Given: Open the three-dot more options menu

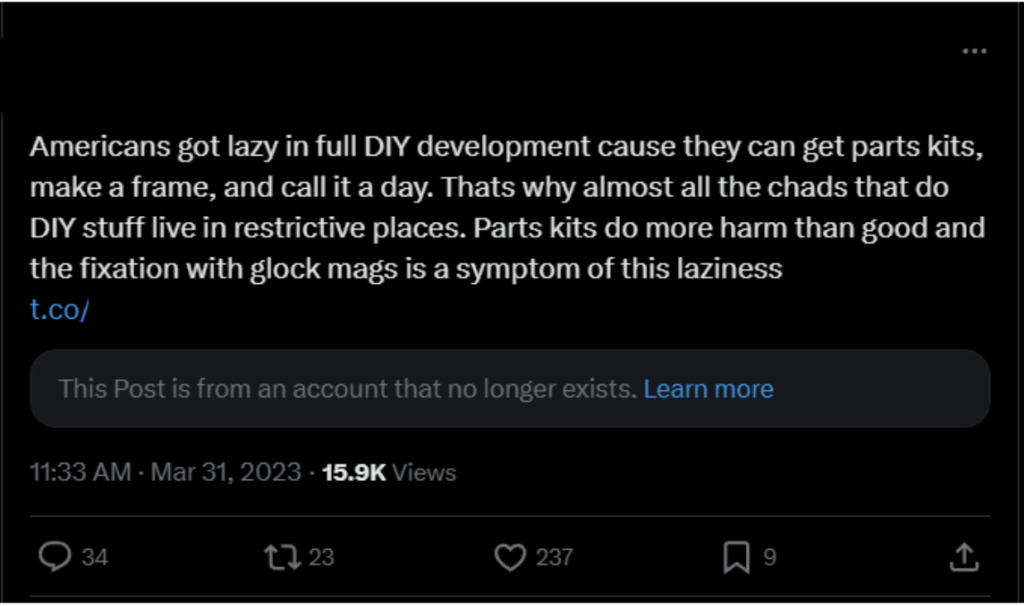Looking at the screenshot, I should [x=974, y=52].
